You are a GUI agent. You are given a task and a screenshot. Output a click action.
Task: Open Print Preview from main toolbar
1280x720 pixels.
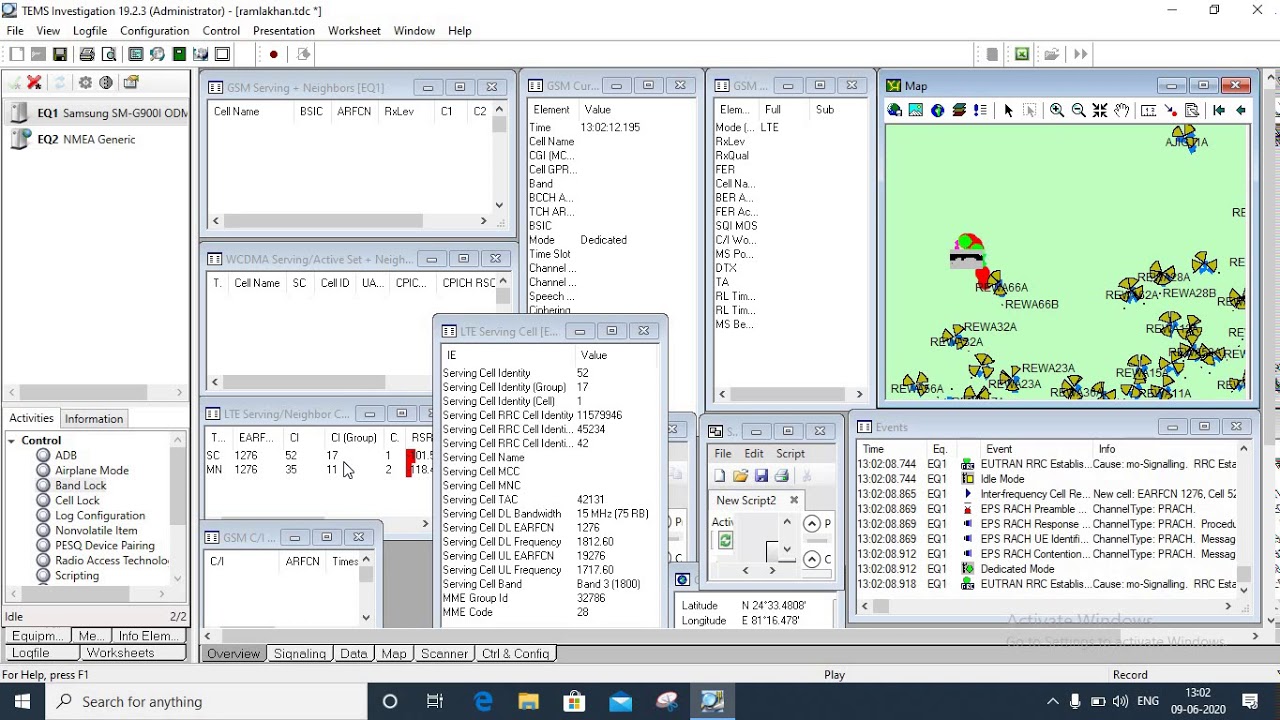click(x=109, y=54)
